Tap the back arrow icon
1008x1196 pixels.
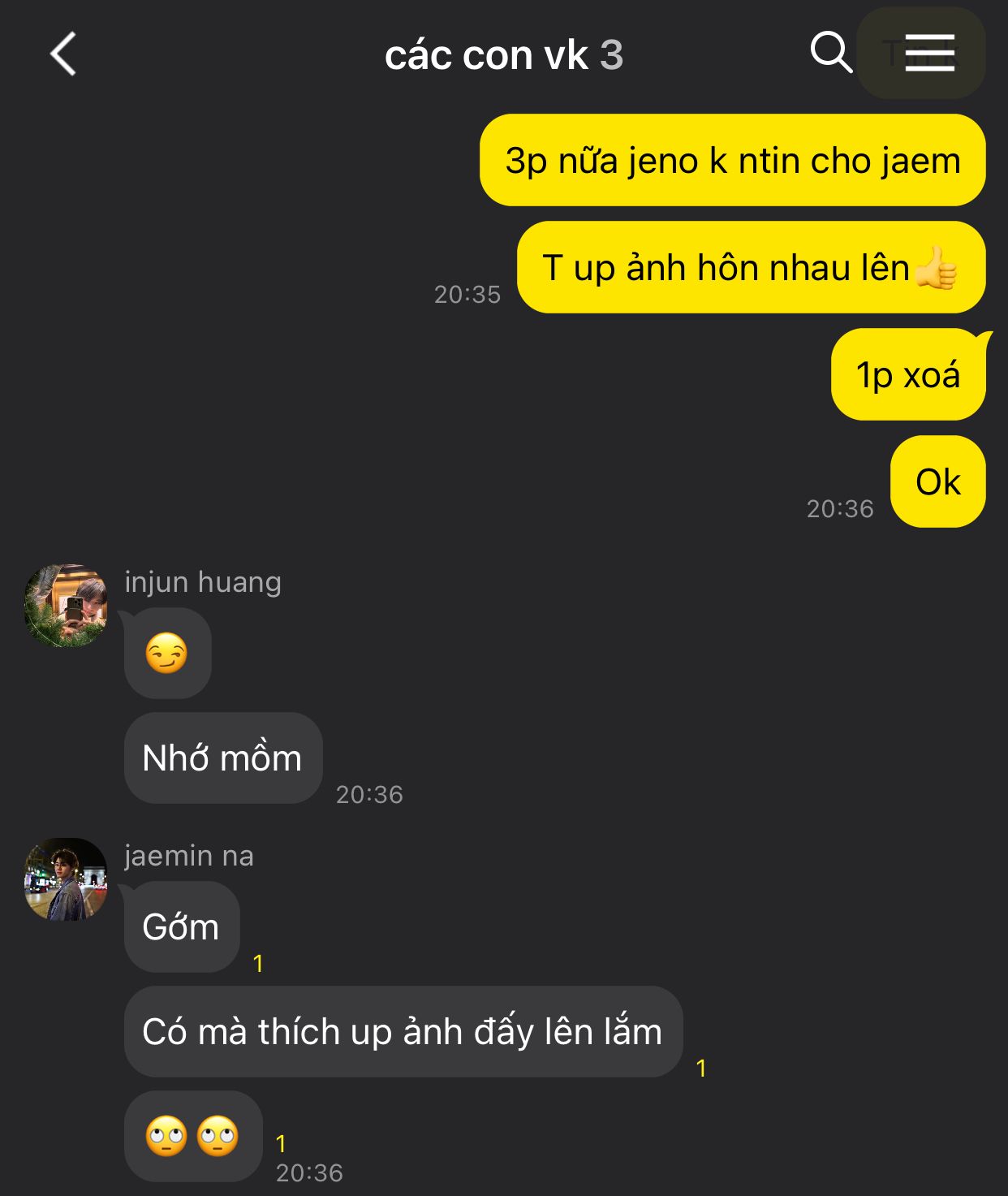click(x=63, y=54)
